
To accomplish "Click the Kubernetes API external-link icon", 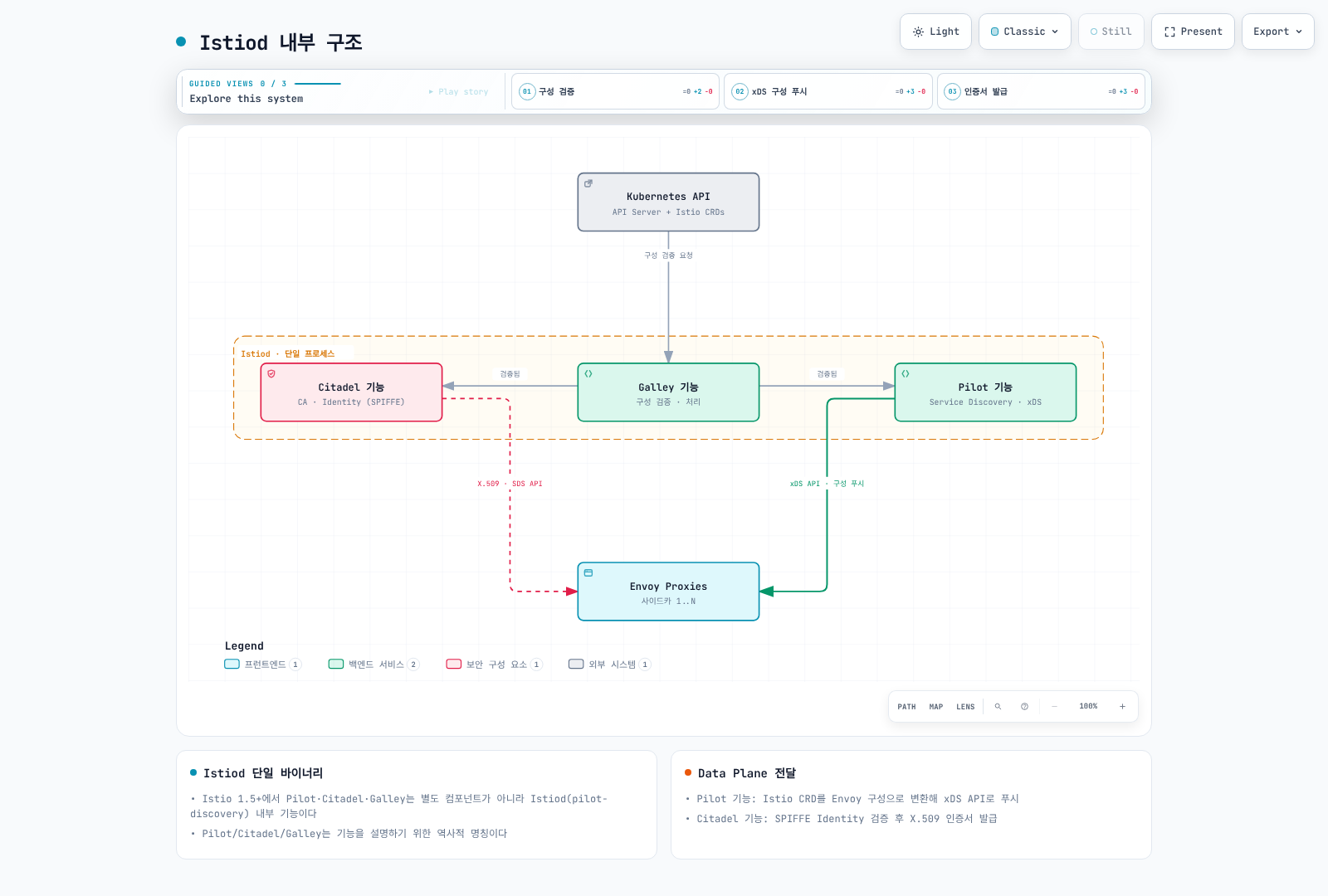I will click(588, 183).
